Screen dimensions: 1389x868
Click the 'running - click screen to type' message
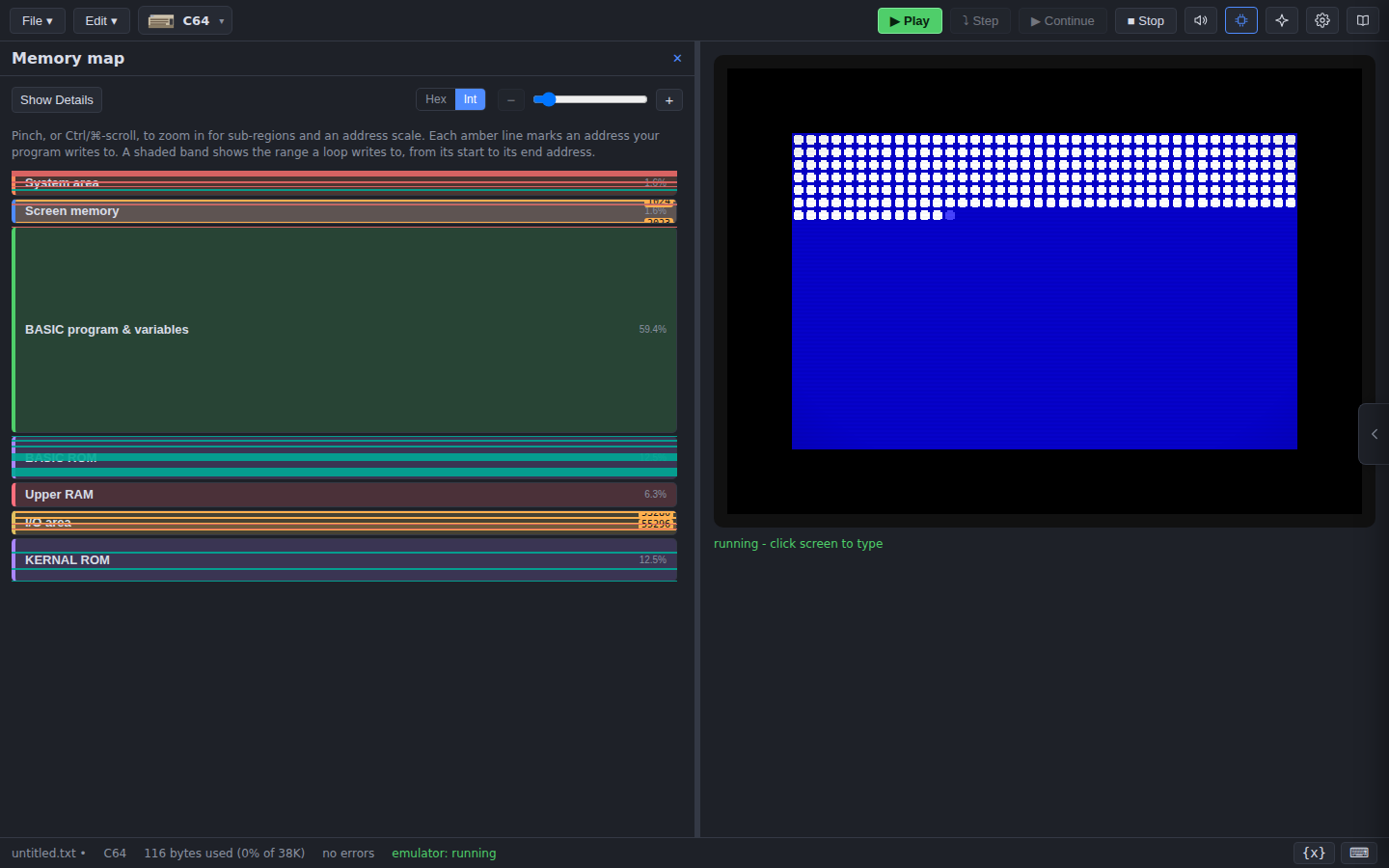click(798, 544)
